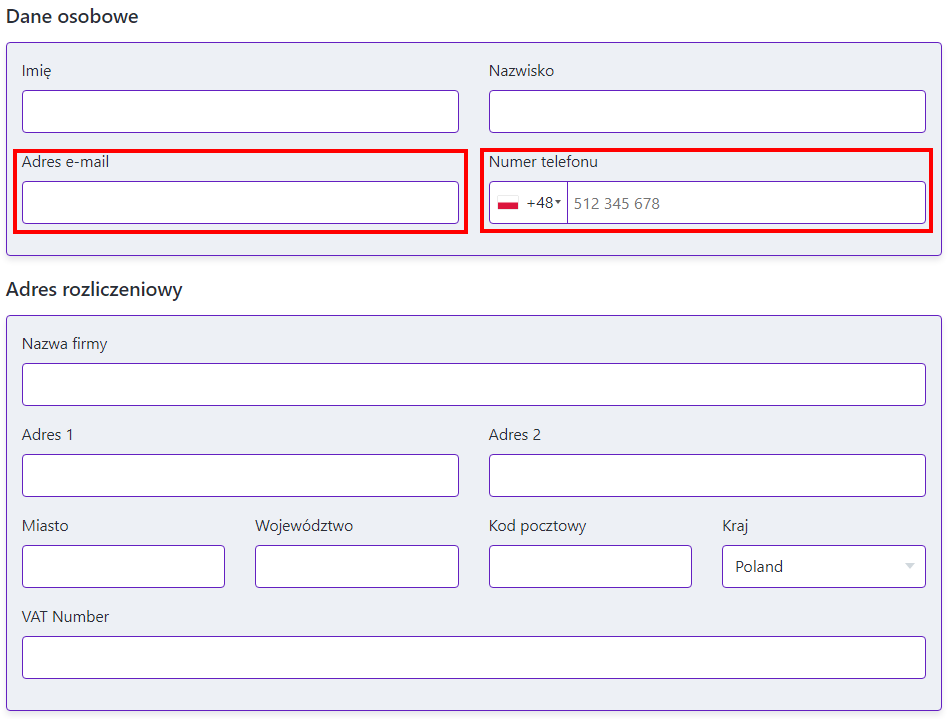Click the Adres rozliczeniowy section heading
Screen dimensions: 951x719
point(94,290)
